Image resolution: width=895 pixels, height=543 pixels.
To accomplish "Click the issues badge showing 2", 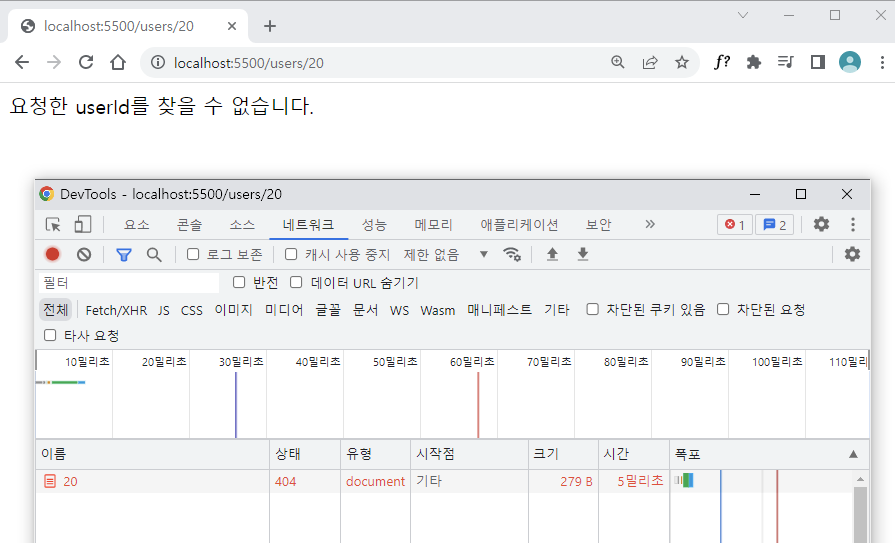I will click(x=775, y=225).
